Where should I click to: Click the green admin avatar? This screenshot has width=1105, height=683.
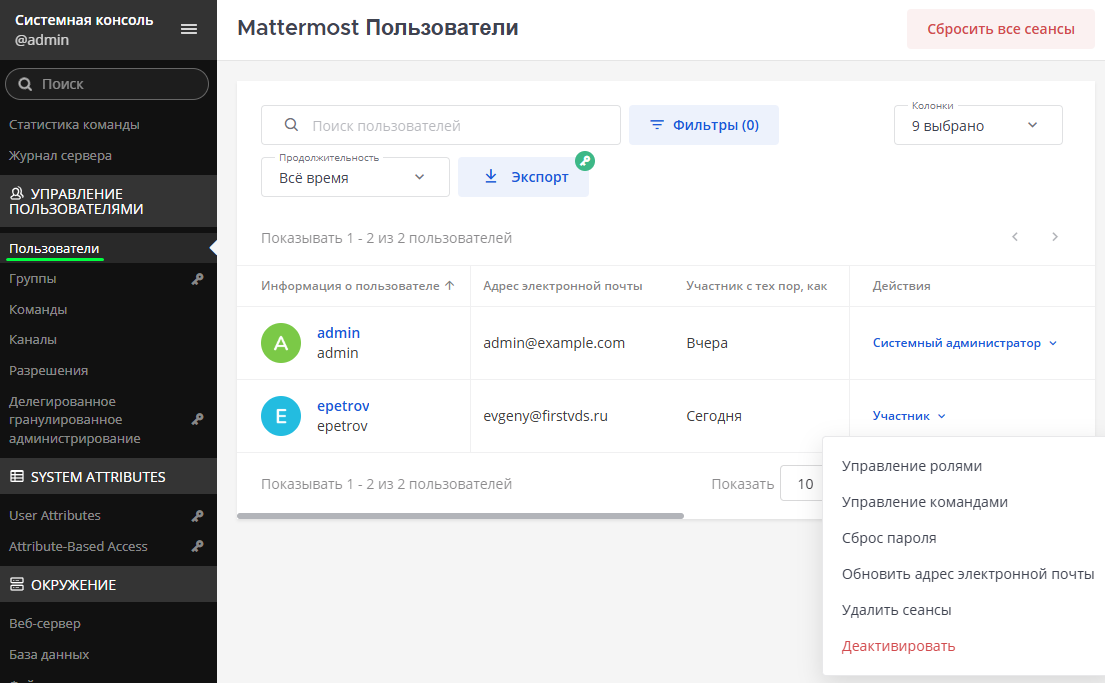[x=281, y=343]
